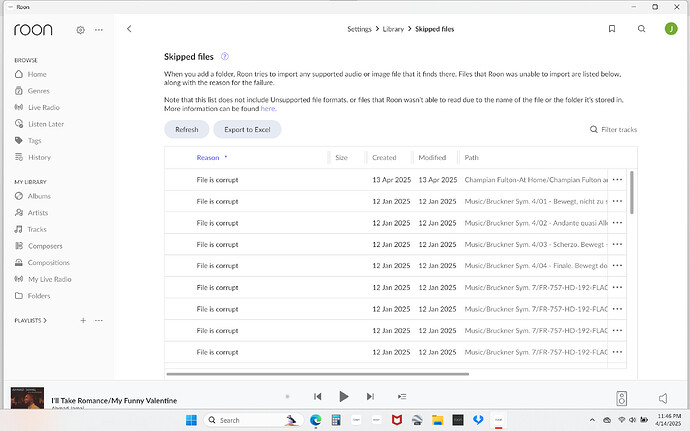Add a new playlist with plus icon
The image size is (690, 431).
[83, 320]
